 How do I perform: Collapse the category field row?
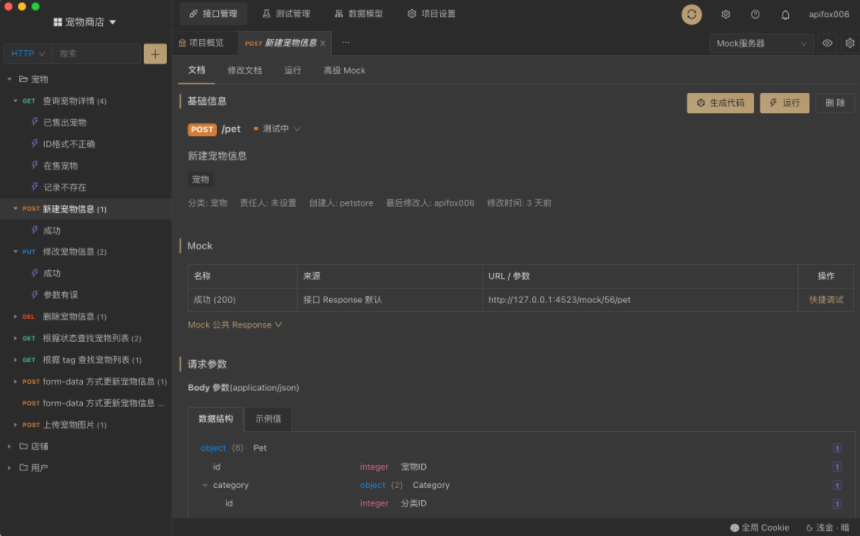[x=205, y=485]
